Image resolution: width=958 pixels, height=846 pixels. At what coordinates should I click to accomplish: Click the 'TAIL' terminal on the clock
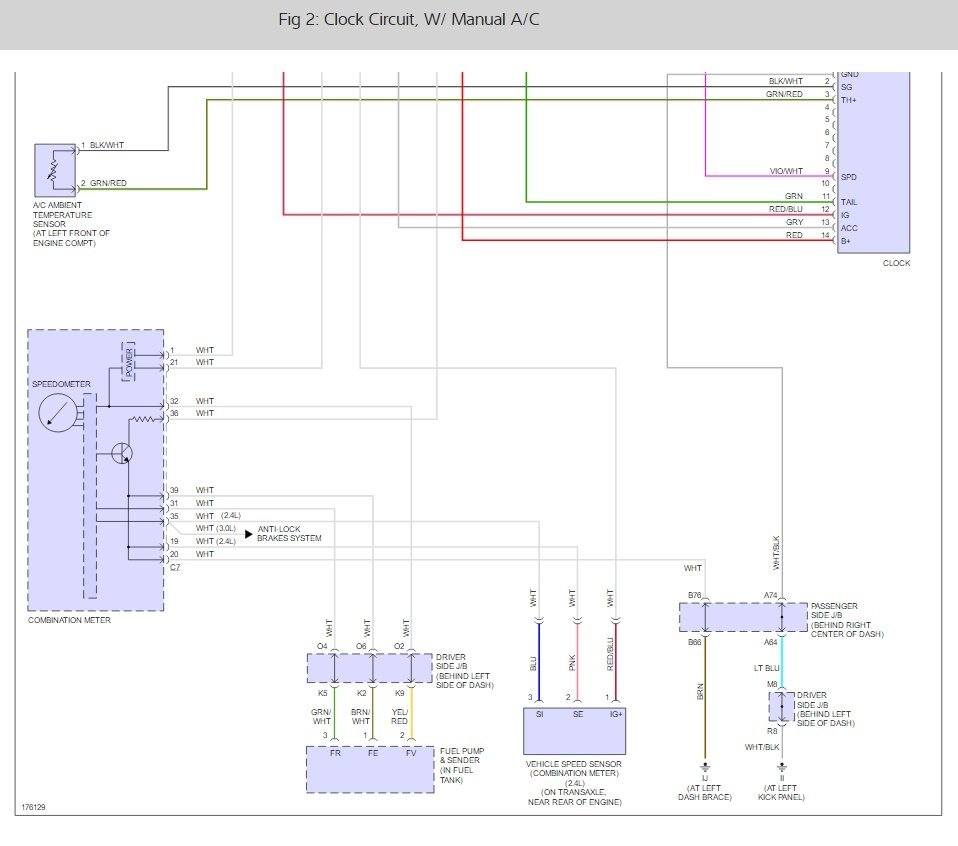coord(849,202)
